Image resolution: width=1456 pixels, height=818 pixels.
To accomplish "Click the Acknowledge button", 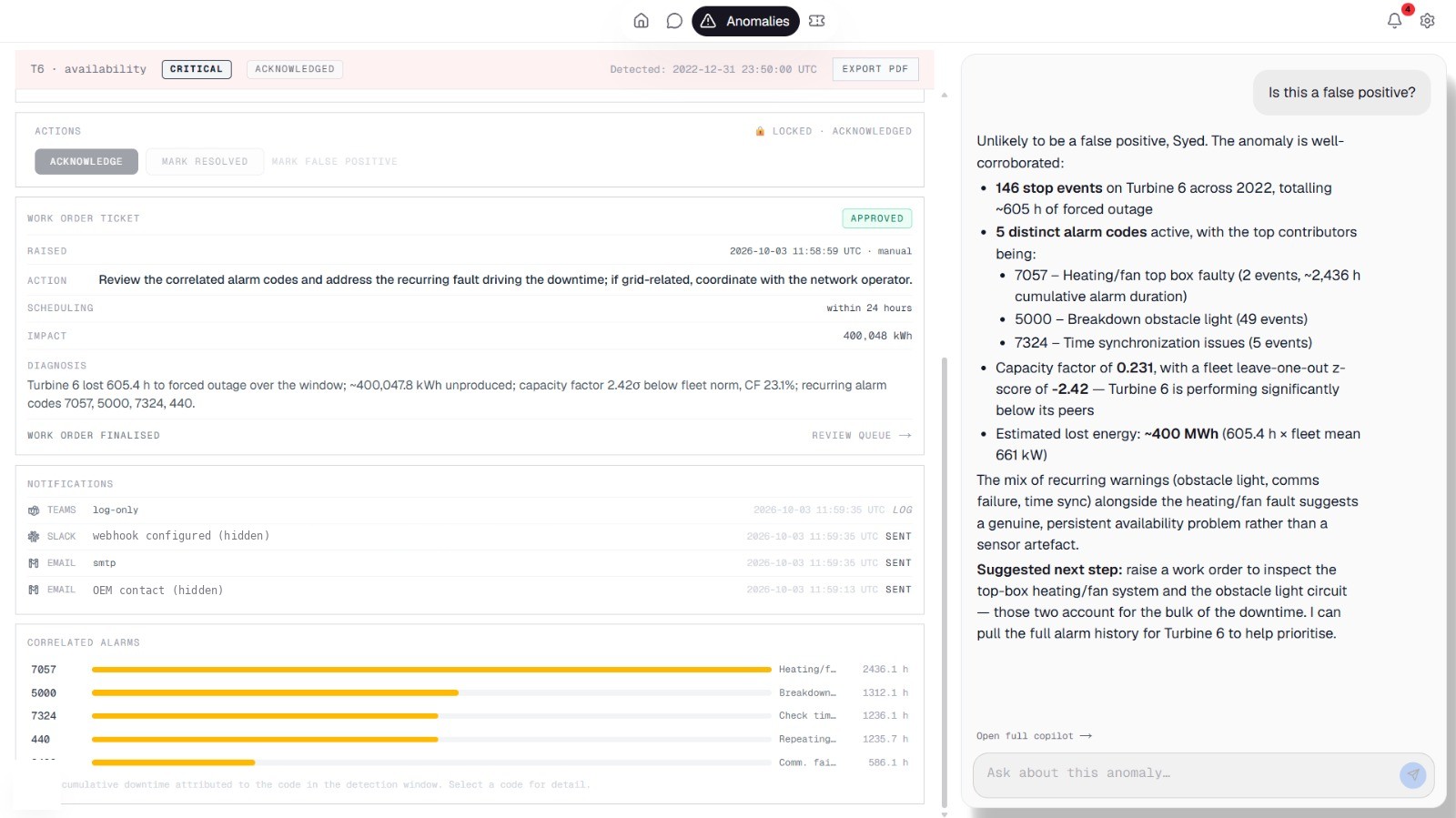I will pos(86,162).
